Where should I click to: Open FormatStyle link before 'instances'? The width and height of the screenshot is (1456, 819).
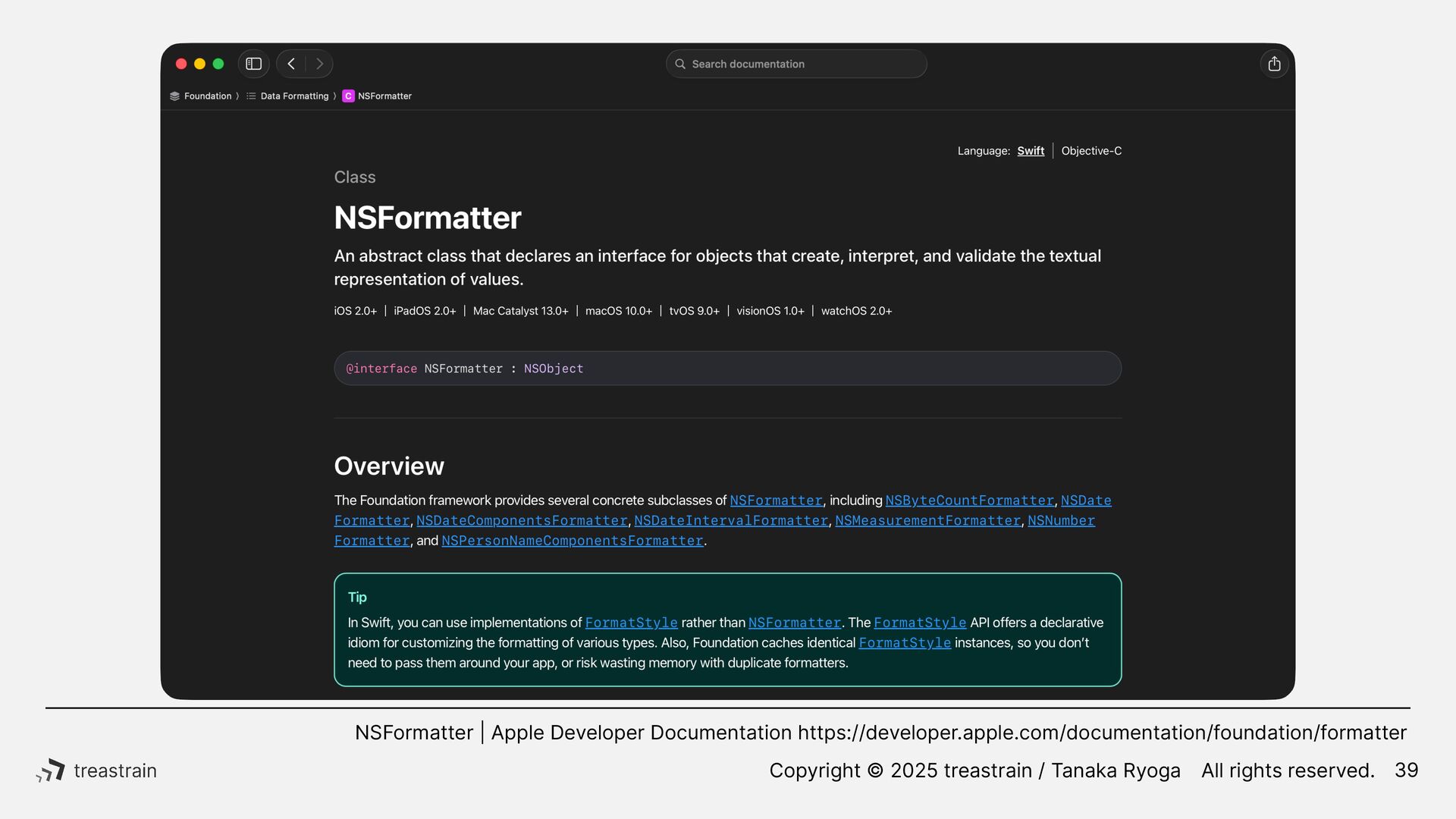(x=905, y=643)
